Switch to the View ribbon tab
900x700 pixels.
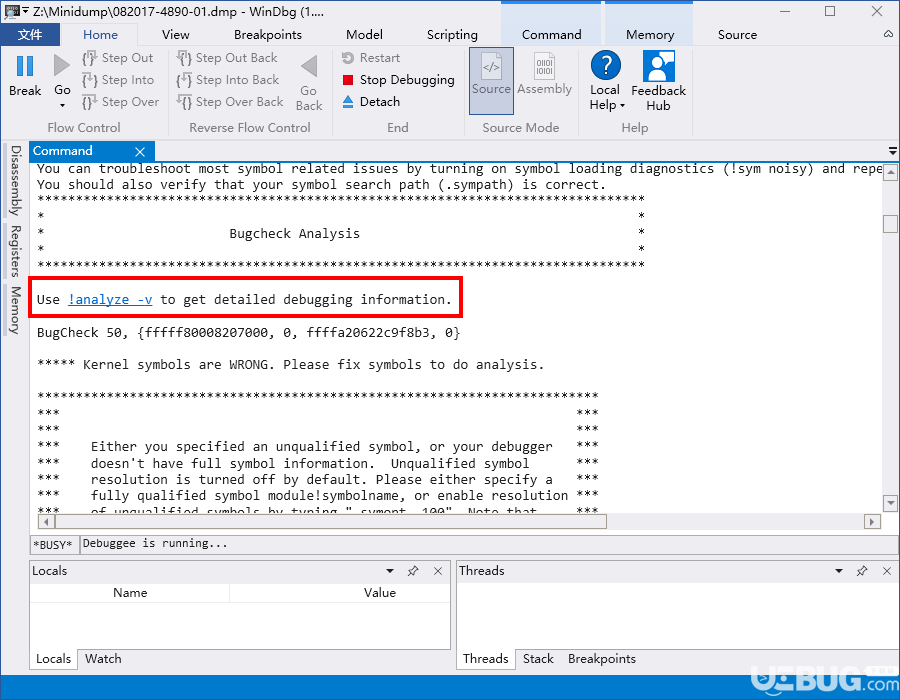click(176, 34)
